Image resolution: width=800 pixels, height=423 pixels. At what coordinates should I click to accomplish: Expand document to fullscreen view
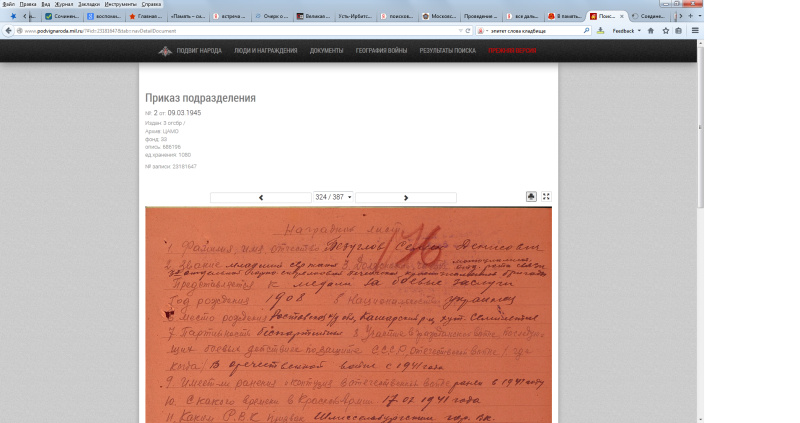tap(546, 196)
